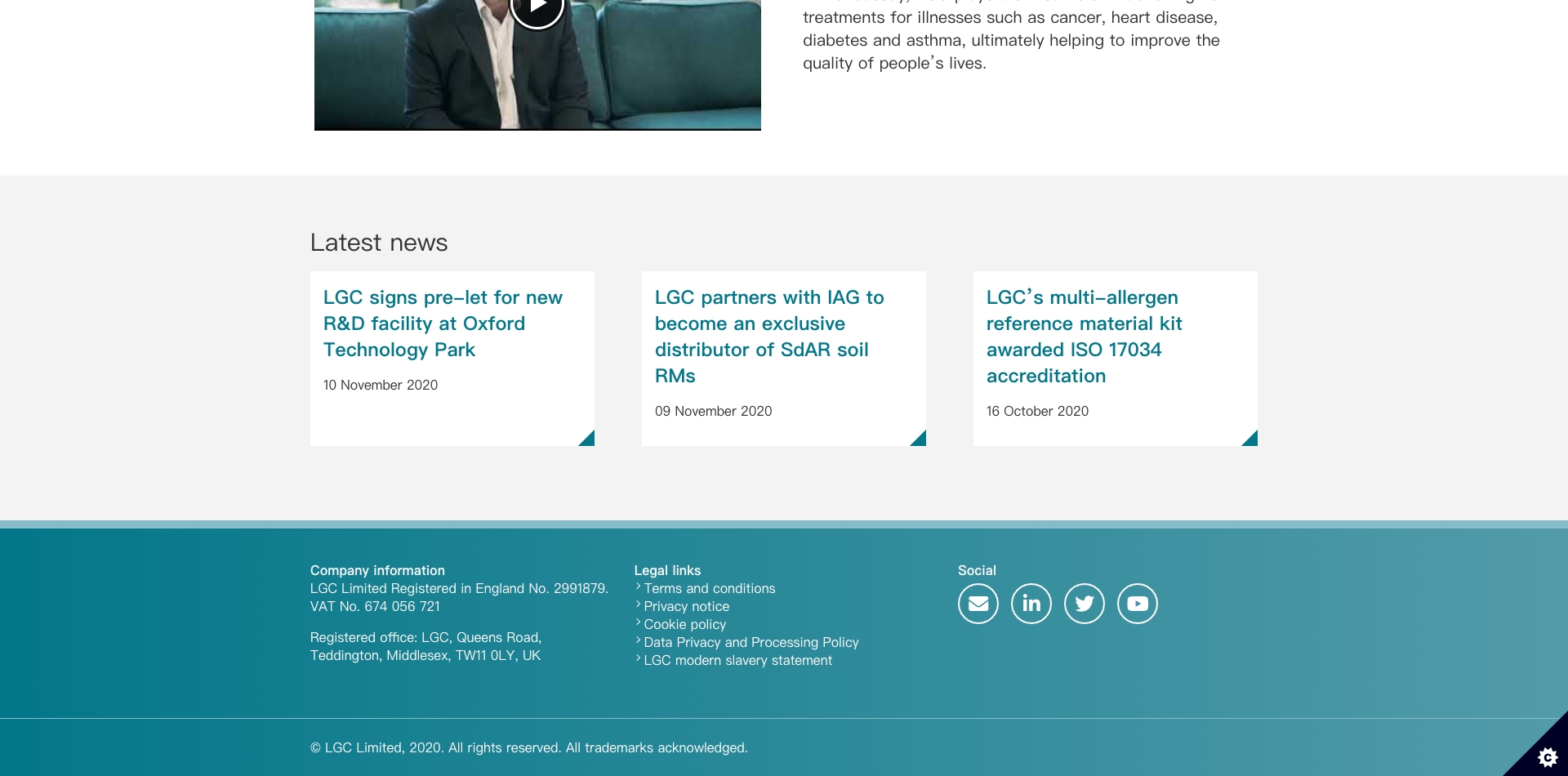Open the email social icon
The image size is (1568, 776).
pyautogui.click(x=978, y=604)
